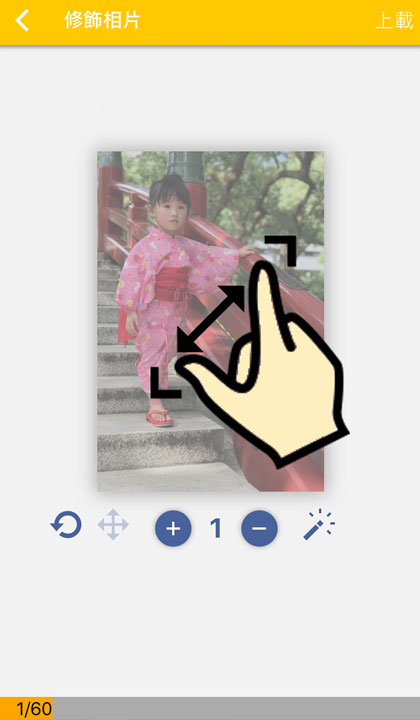Tap the diagonal double-headed zoom arrow
Viewport: 420px width, 720px height.
[x=211, y=319]
